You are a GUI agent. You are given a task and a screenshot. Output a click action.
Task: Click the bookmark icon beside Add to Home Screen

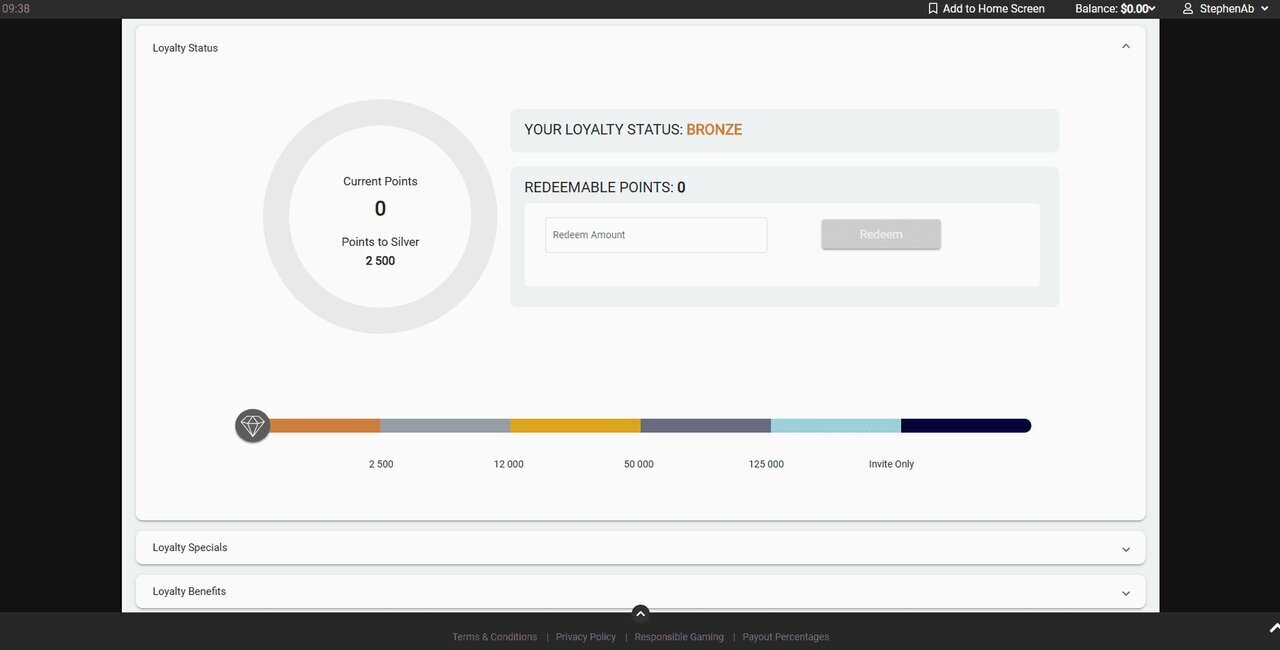(x=933, y=9)
